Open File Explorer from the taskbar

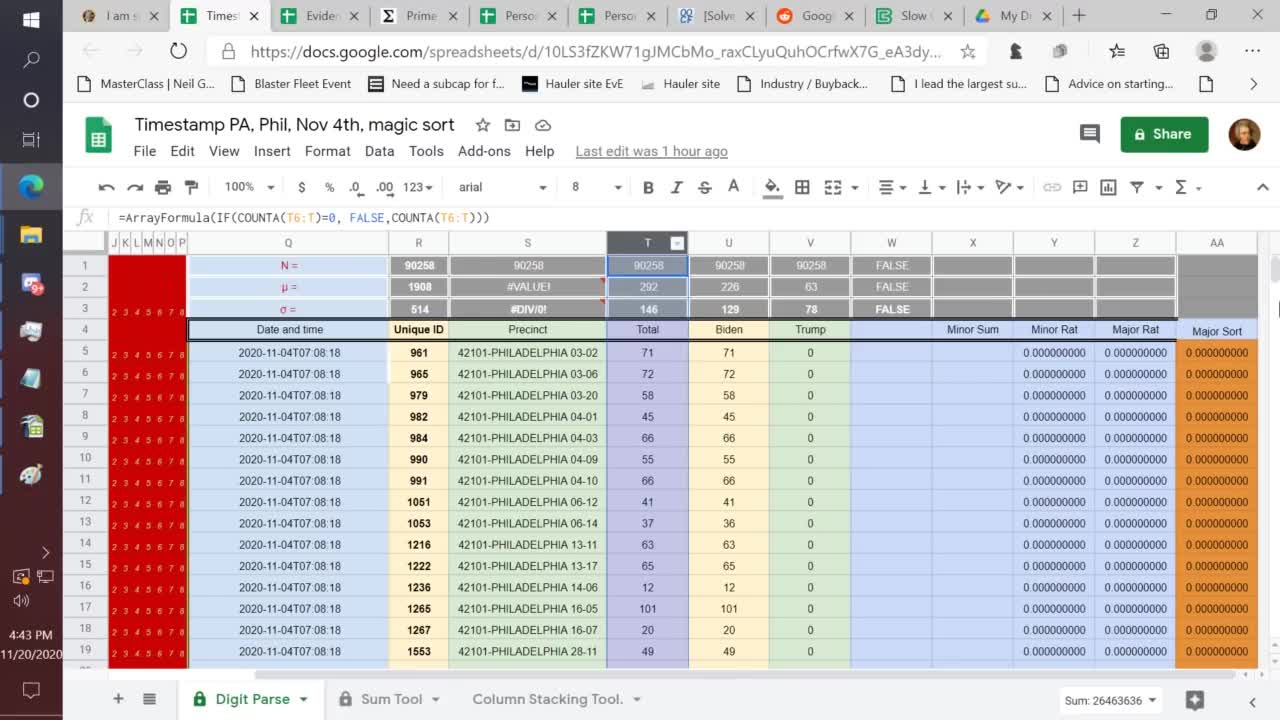pyautogui.click(x=31, y=236)
